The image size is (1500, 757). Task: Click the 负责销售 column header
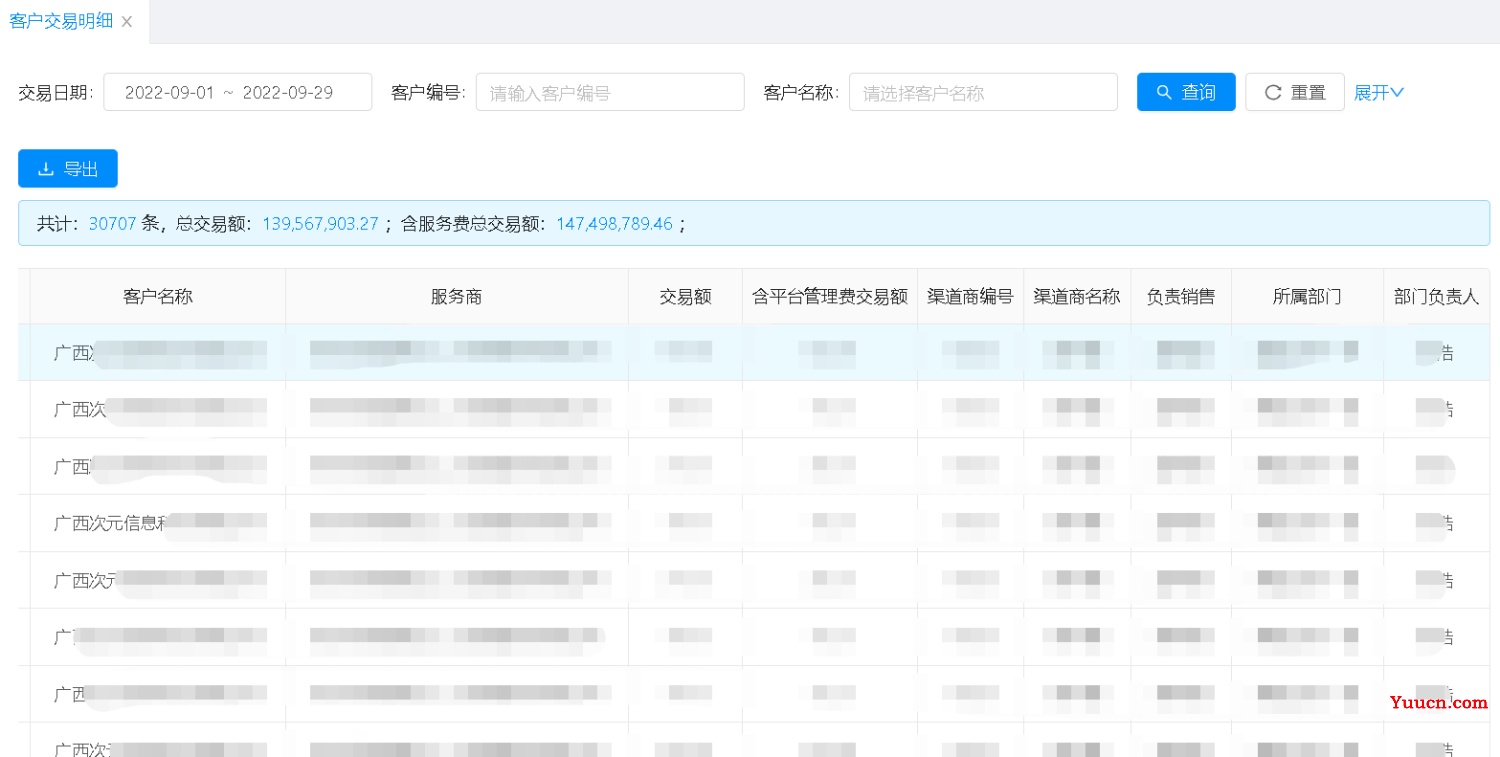pyautogui.click(x=1181, y=296)
